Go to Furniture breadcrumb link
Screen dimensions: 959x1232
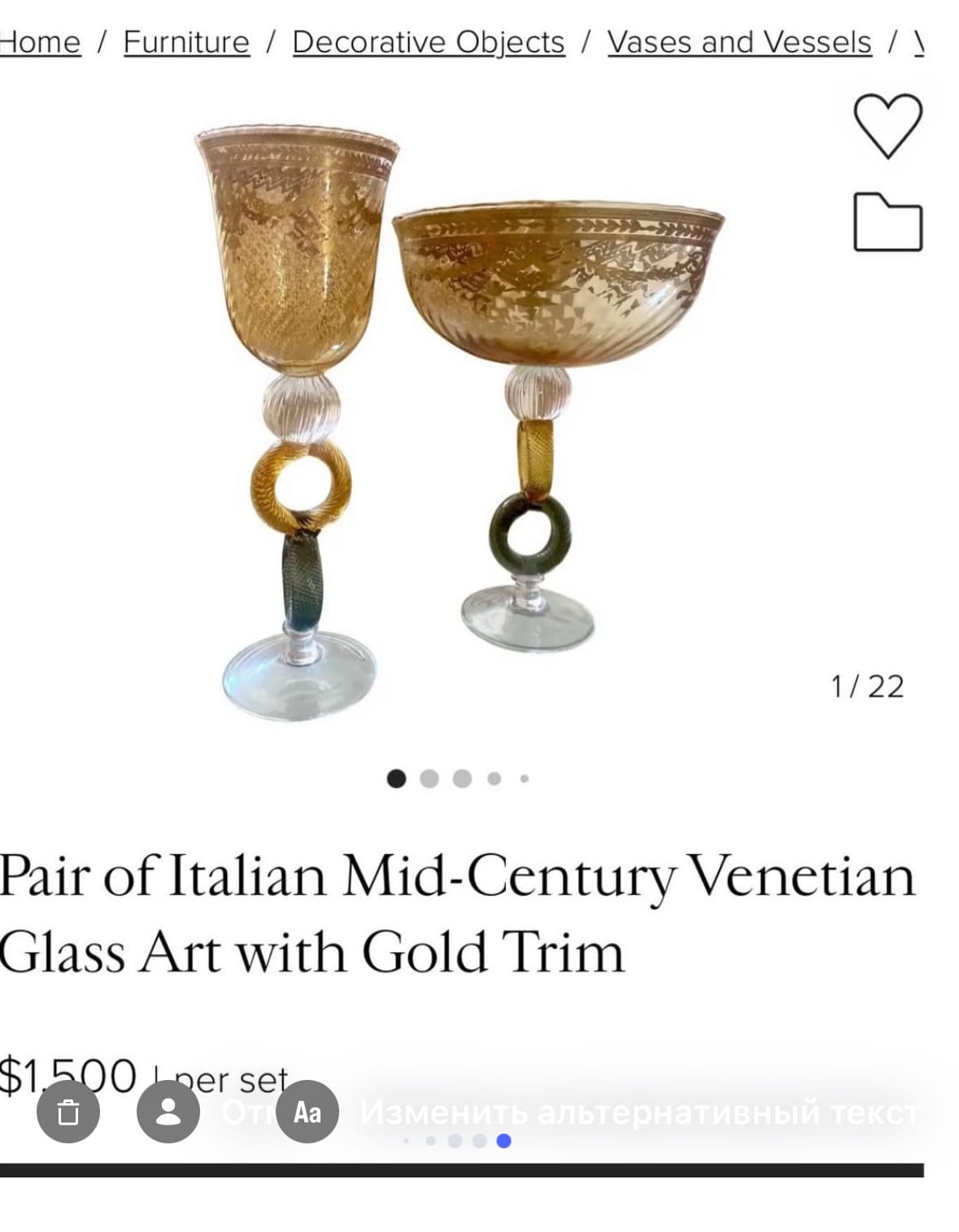pyautogui.click(x=186, y=41)
